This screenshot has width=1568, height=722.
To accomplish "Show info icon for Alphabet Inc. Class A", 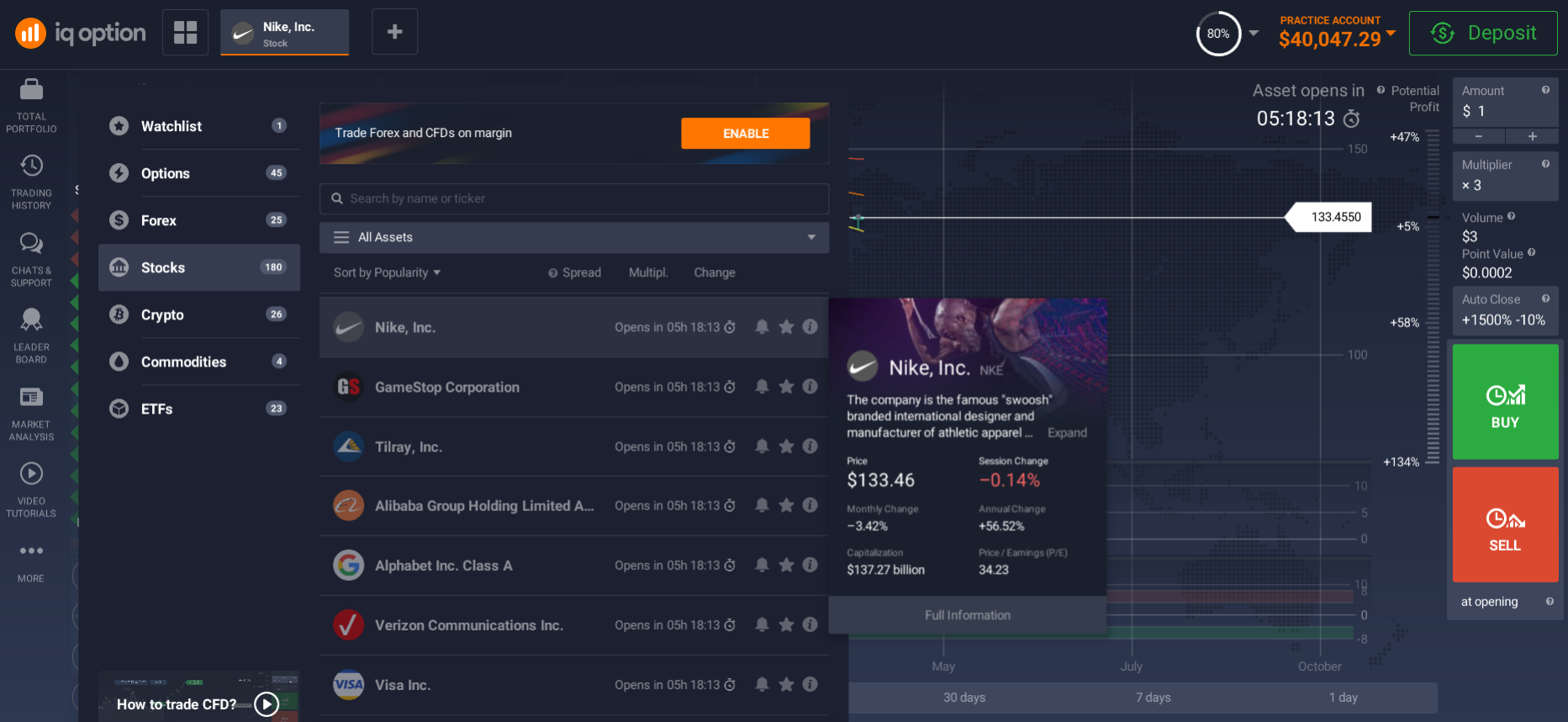I will click(810, 565).
